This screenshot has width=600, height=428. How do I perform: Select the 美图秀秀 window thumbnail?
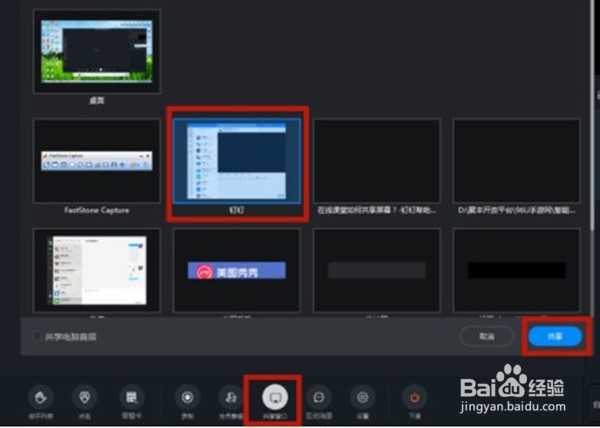pos(237,270)
